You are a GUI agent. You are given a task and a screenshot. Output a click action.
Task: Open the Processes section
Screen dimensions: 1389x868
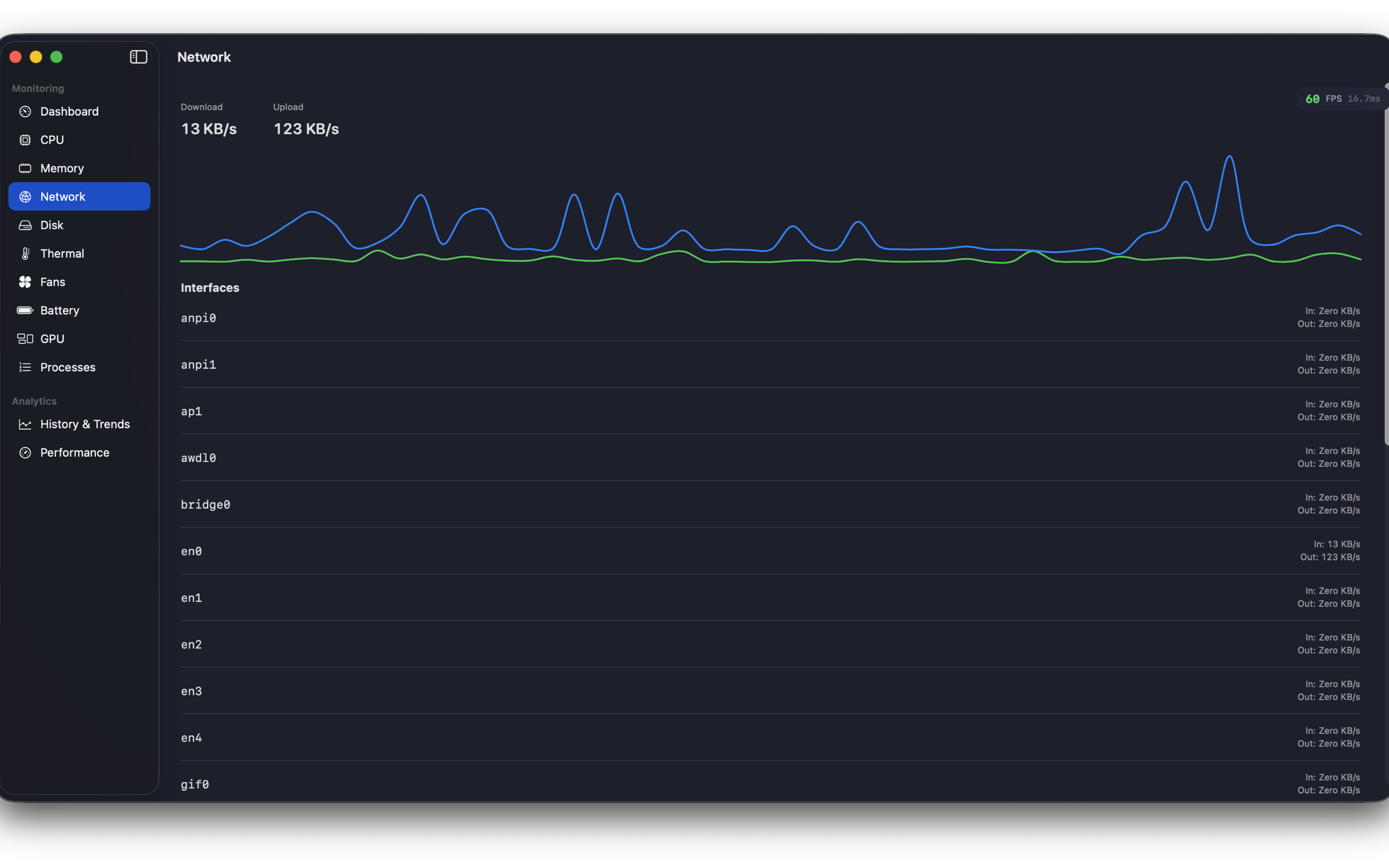click(x=68, y=367)
